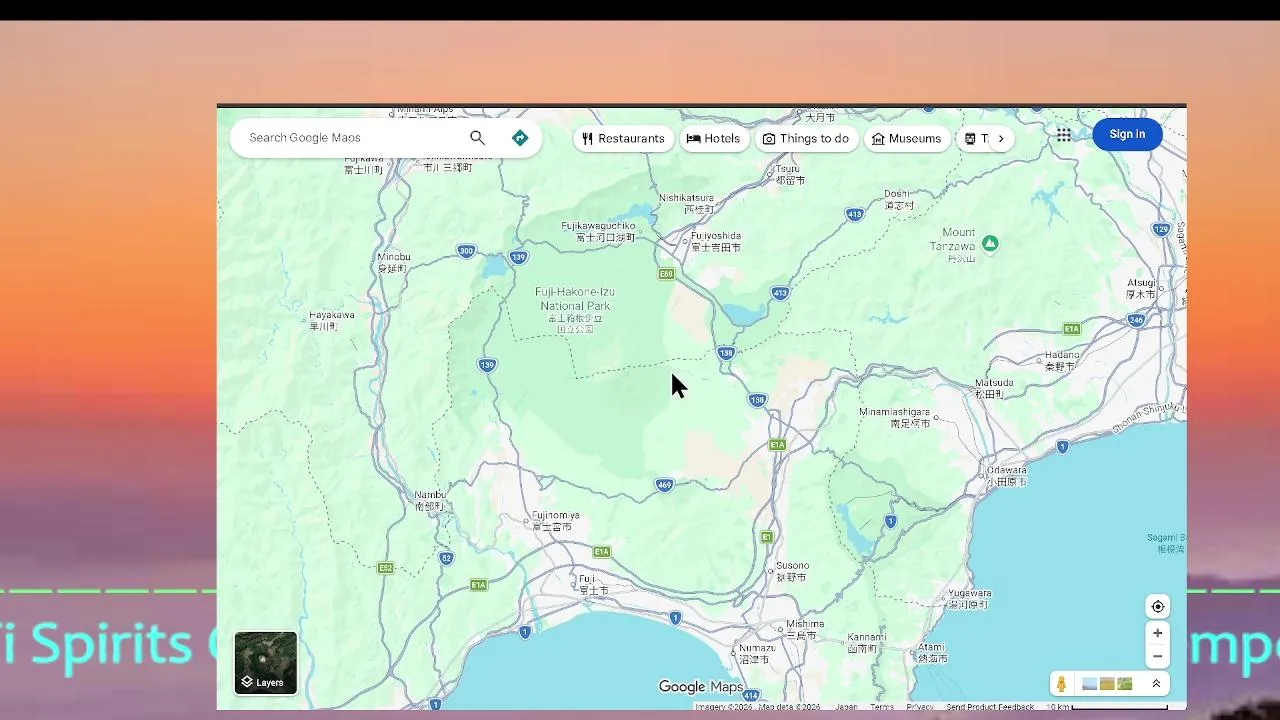Click the Matsuda town label
This screenshot has height=720, width=1280.
click(994, 388)
